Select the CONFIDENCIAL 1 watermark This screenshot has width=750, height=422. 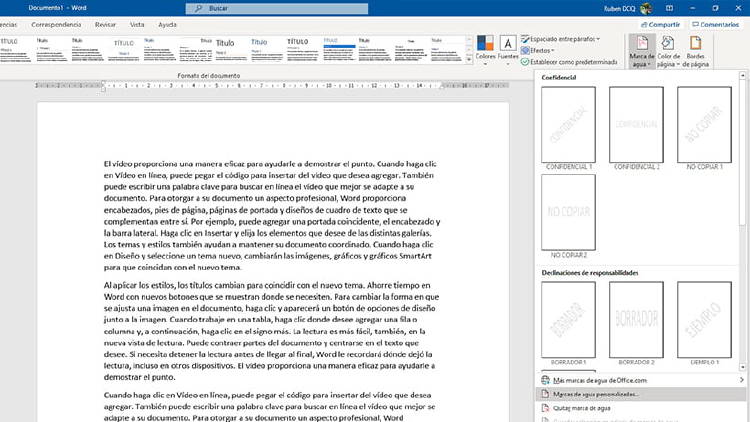(567, 126)
